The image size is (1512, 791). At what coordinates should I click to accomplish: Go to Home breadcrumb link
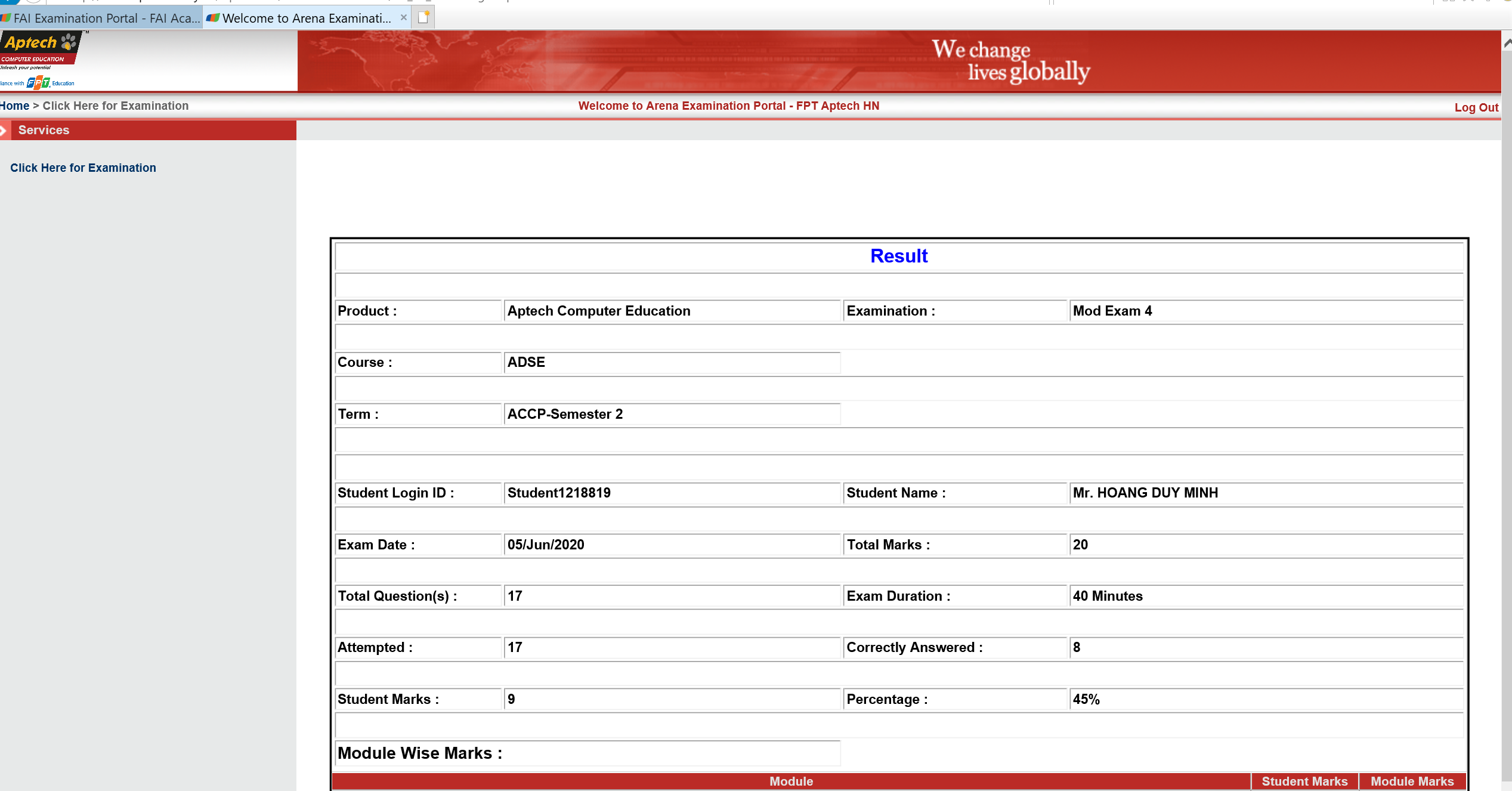(14, 106)
